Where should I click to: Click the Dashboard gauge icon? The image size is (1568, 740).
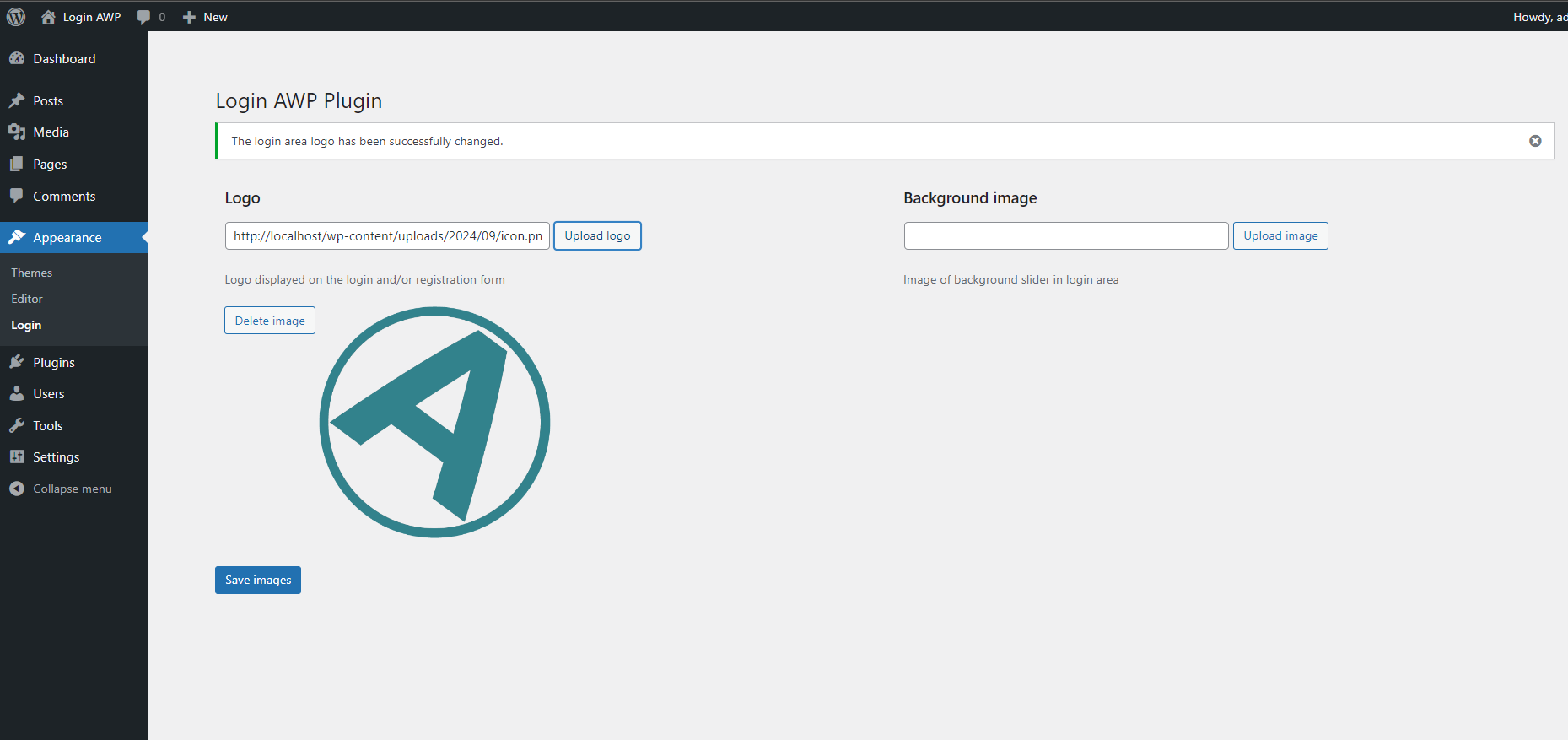coord(17,58)
